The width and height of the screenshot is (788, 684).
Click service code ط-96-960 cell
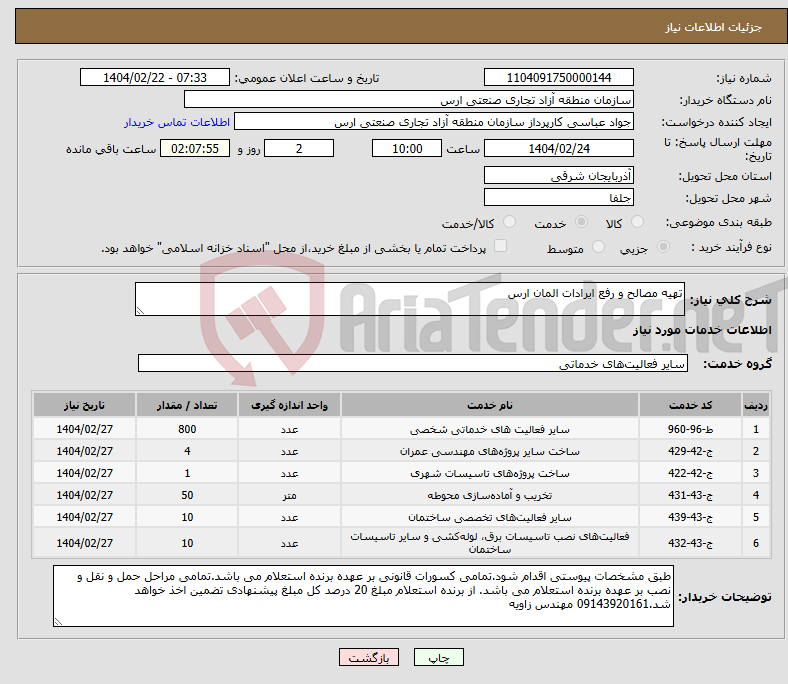(x=691, y=429)
